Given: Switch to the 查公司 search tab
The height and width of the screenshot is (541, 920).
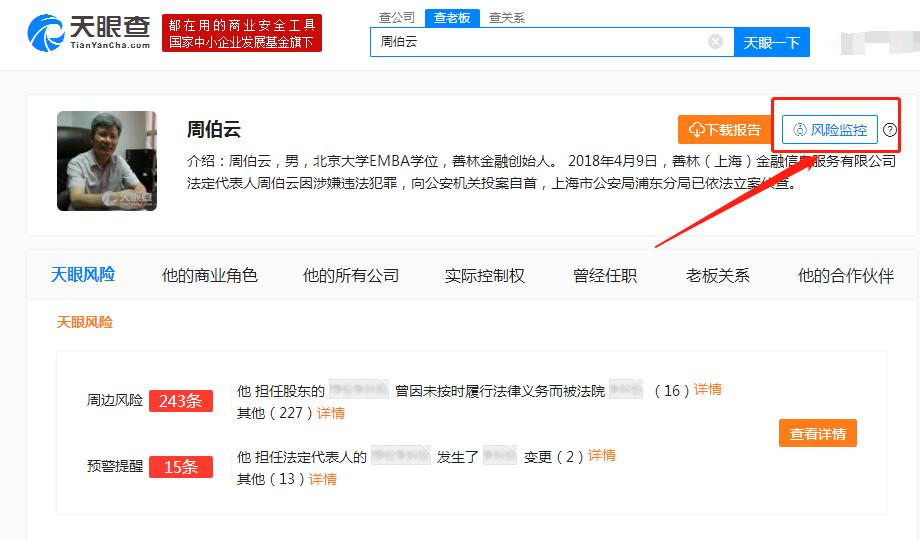Looking at the screenshot, I should 397,18.
